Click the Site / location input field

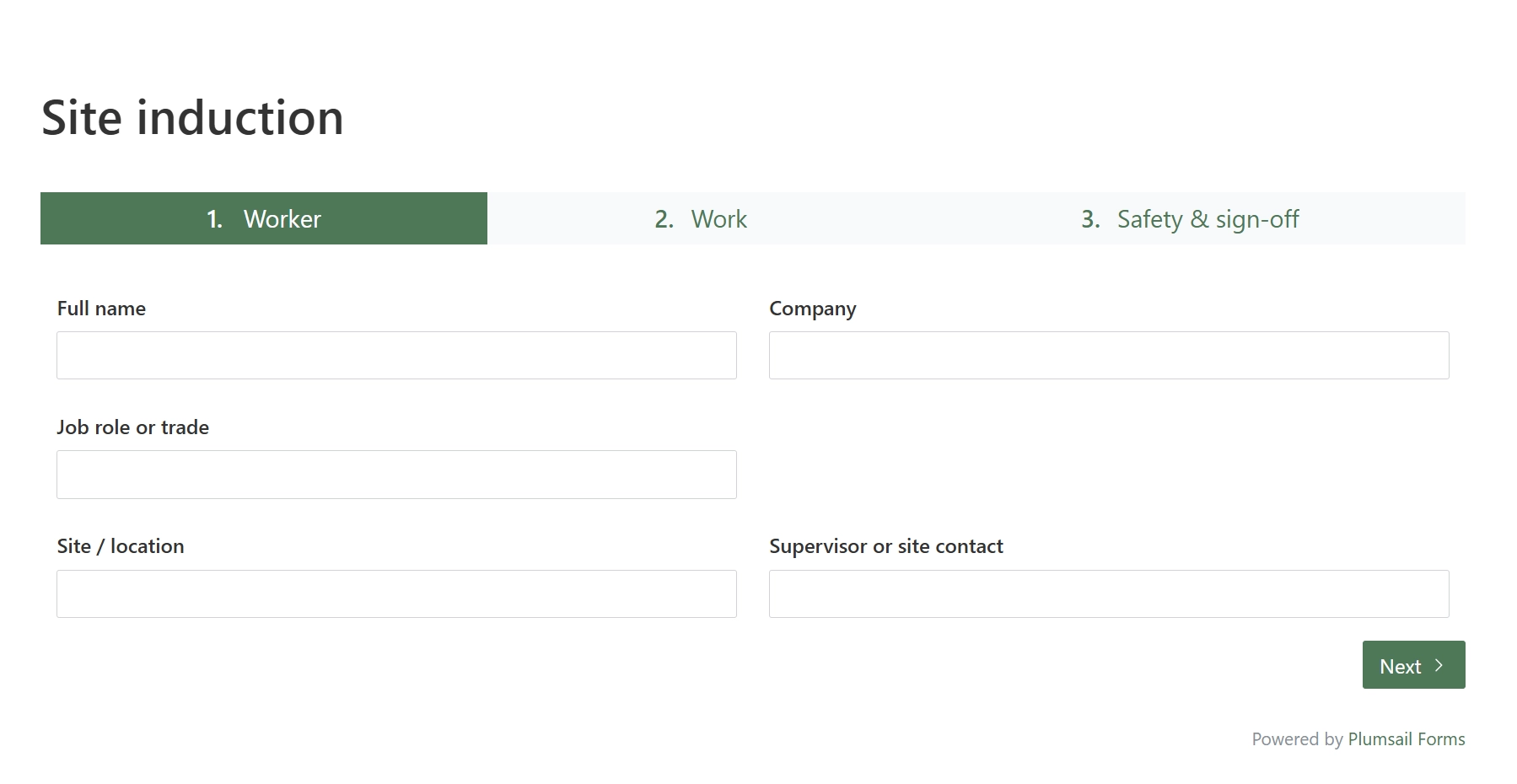tap(396, 593)
